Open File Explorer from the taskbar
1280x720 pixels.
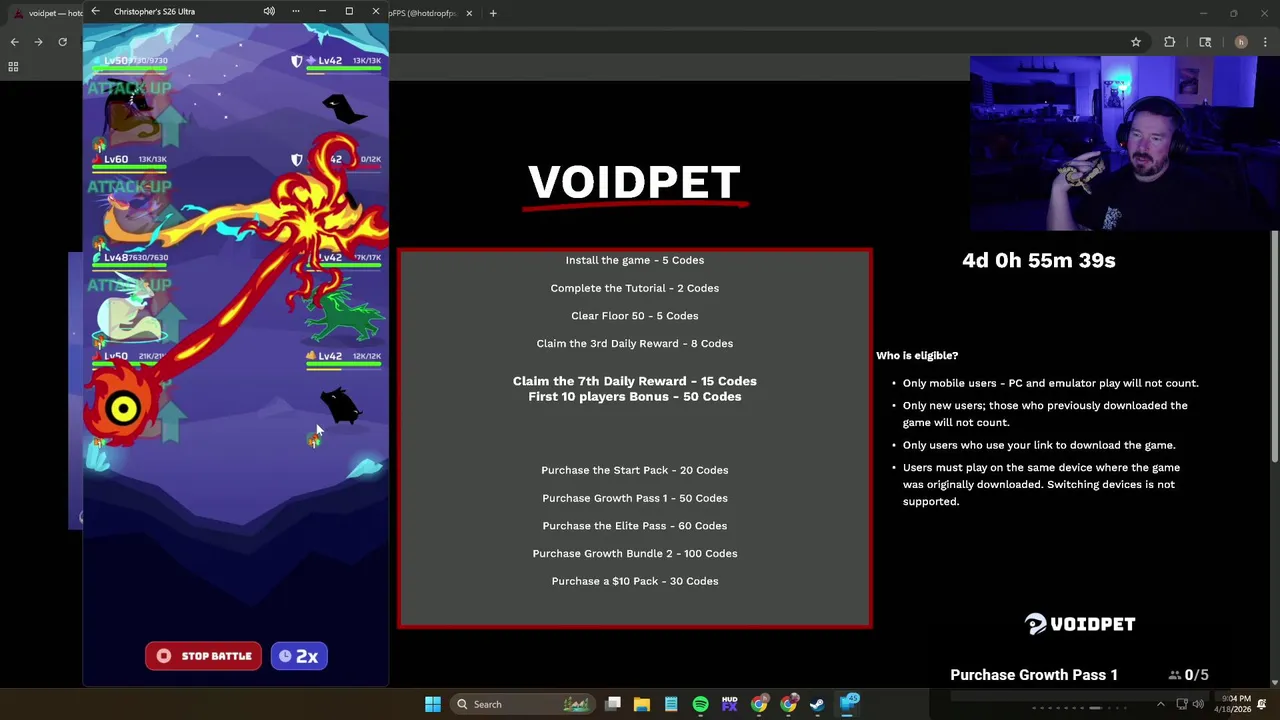(642, 704)
